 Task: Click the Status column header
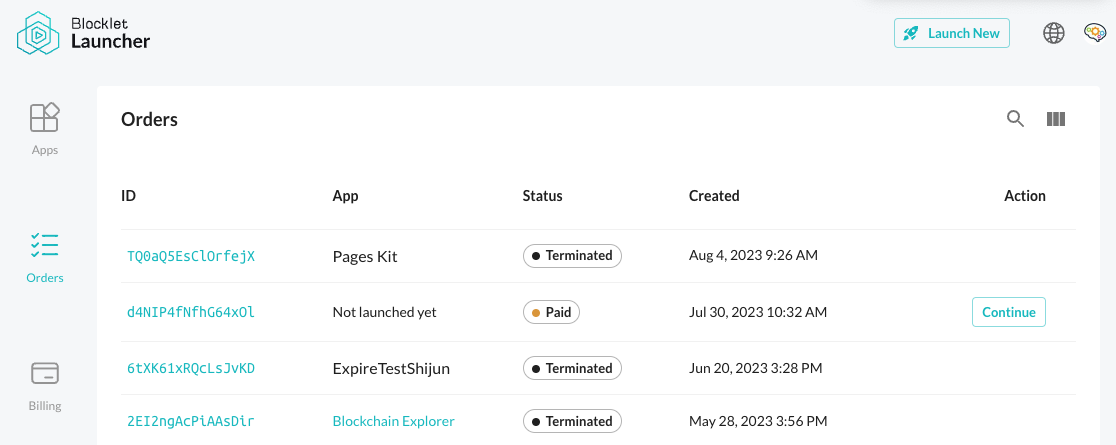(x=542, y=196)
